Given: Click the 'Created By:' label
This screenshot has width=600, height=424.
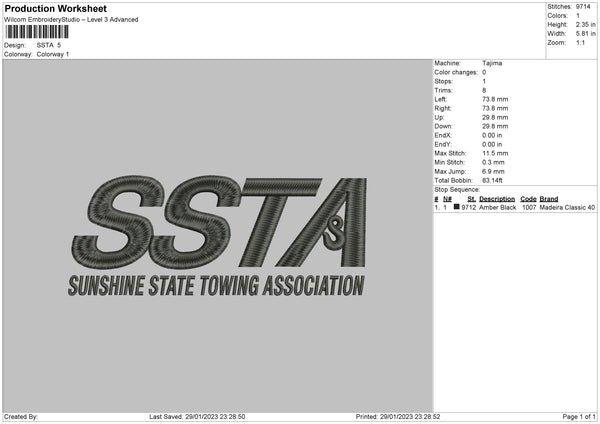Looking at the screenshot, I should 21,417.
